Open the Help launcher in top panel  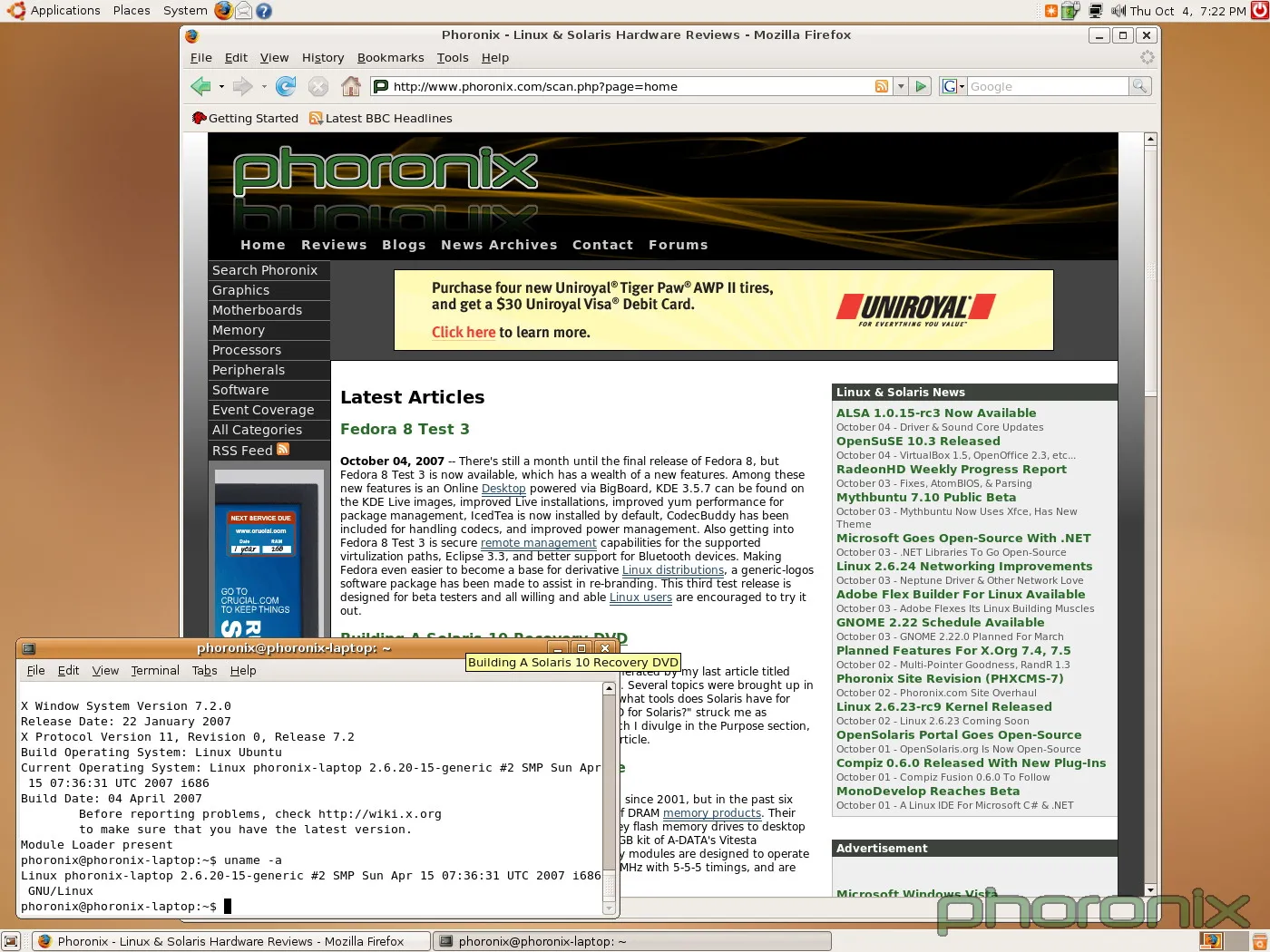click(264, 11)
